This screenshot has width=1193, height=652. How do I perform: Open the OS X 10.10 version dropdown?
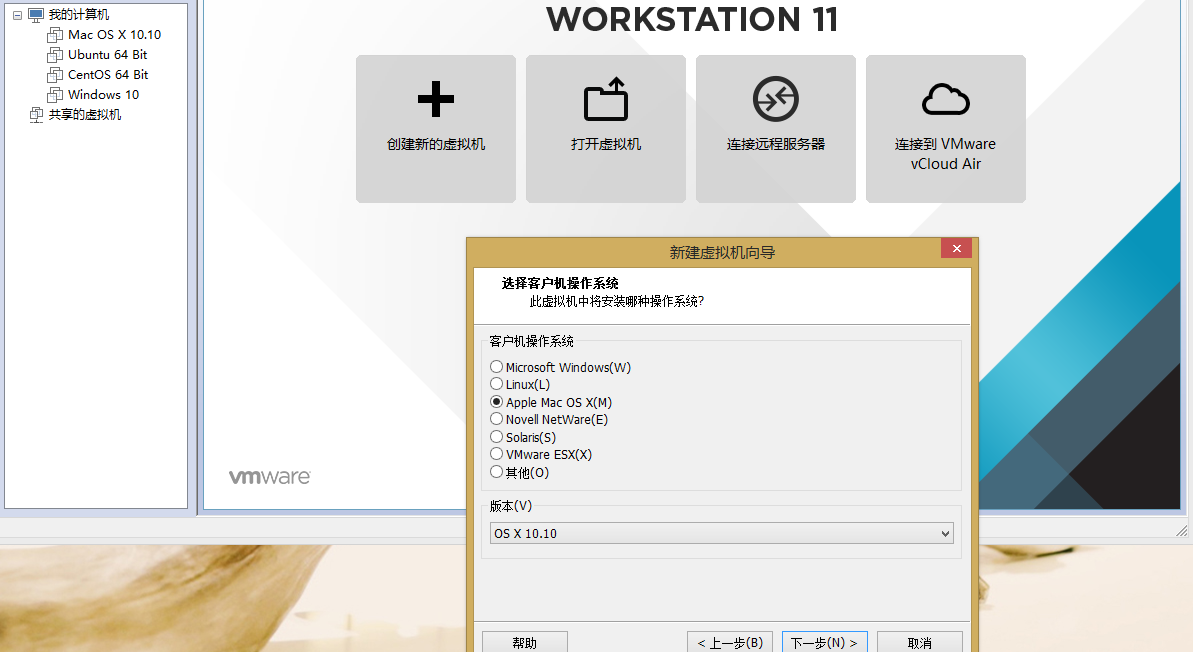(x=721, y=534)
